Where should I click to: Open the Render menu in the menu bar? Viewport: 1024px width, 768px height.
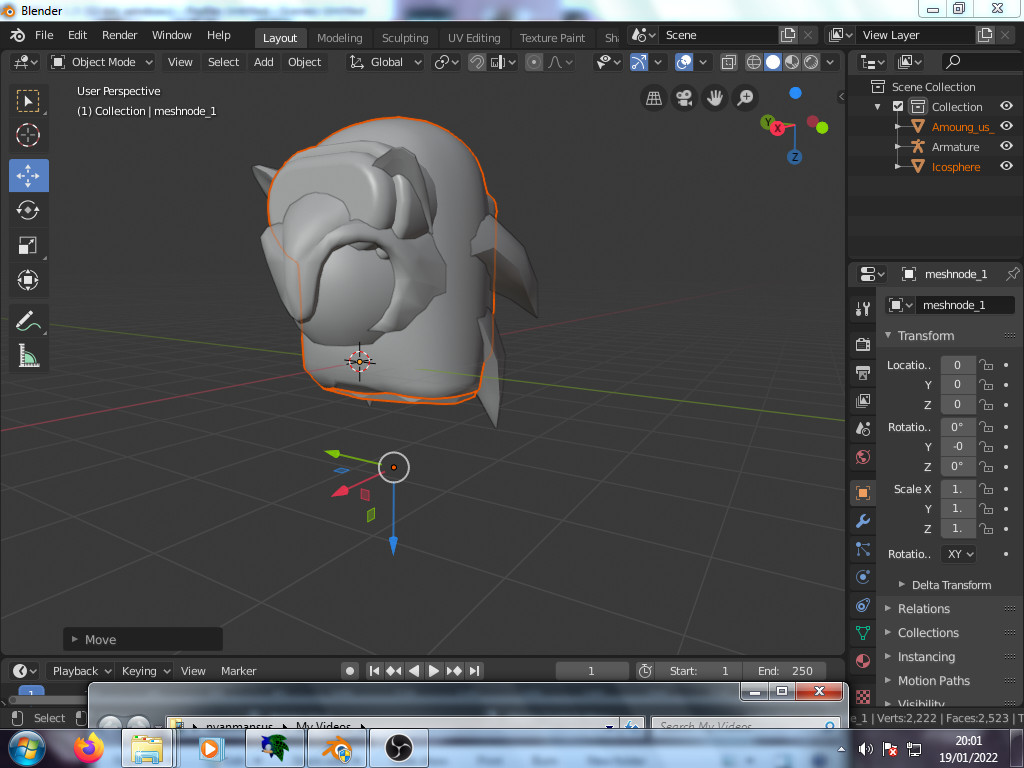click(x=119, y=35)
